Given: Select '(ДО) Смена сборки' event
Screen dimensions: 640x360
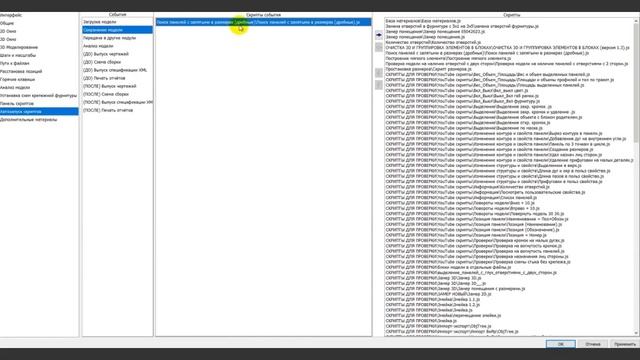Looking at the screenshot, I should (x=102, y=62).
